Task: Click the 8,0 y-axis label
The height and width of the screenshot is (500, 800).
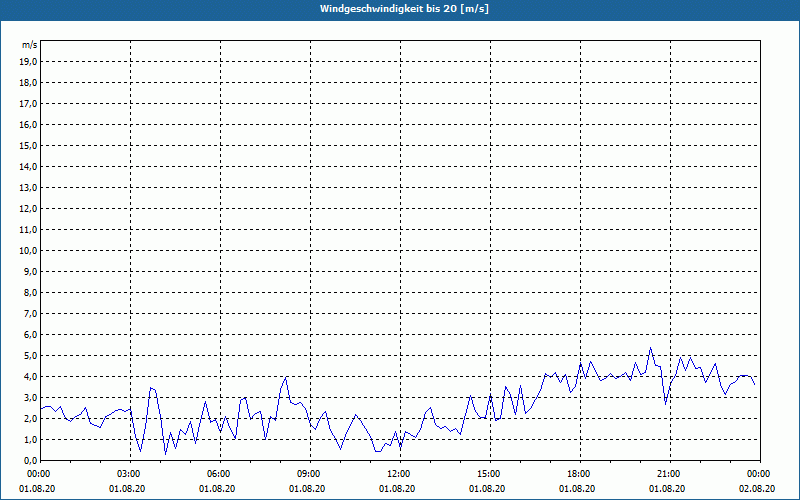Action: click(31, 292)
